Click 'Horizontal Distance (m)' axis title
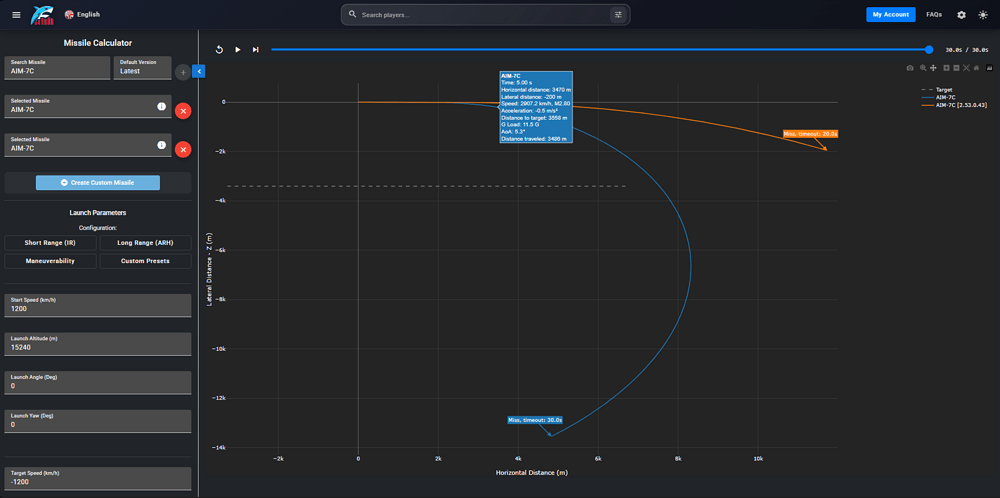 point(531,473)
